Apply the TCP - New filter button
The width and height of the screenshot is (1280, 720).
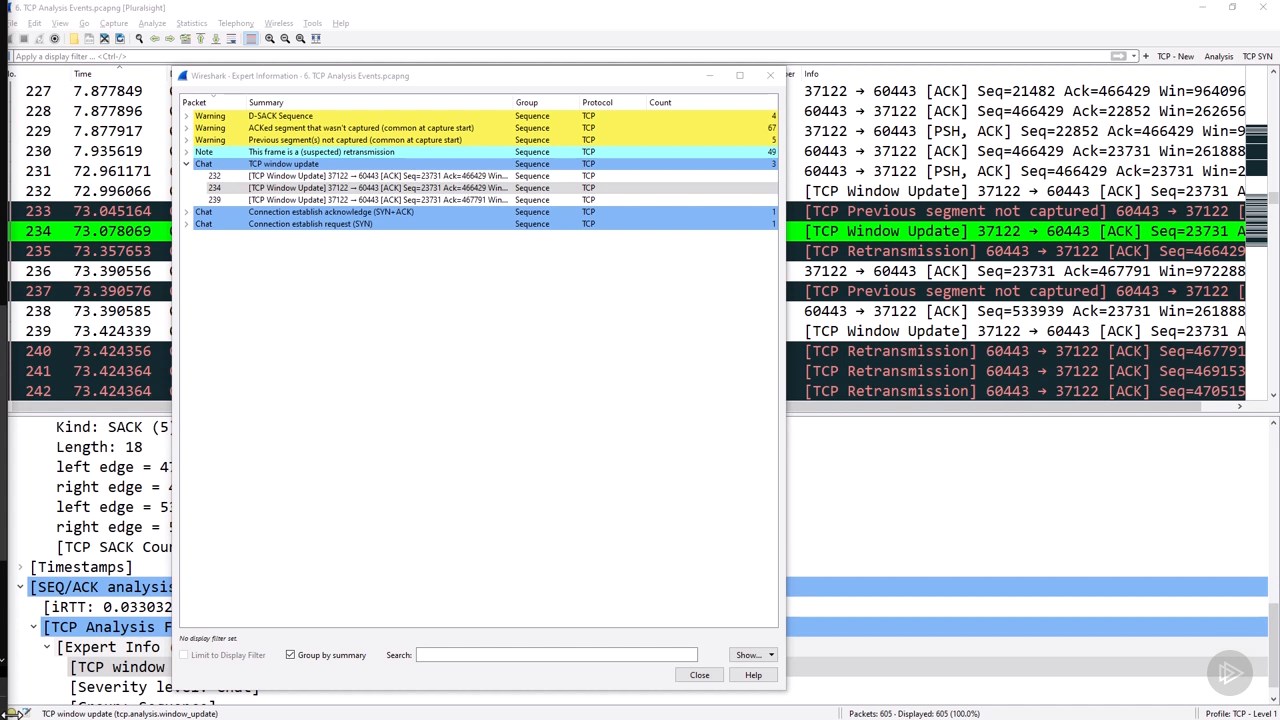(x=1175, y=56)
